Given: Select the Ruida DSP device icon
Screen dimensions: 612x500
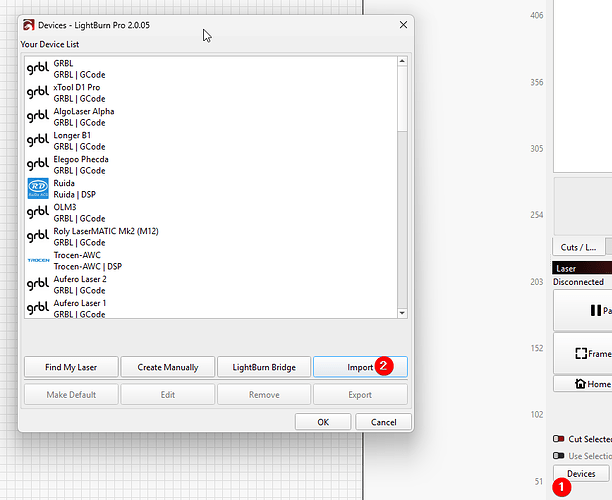Looking at the screenshot, I should (x=37, y=188).
